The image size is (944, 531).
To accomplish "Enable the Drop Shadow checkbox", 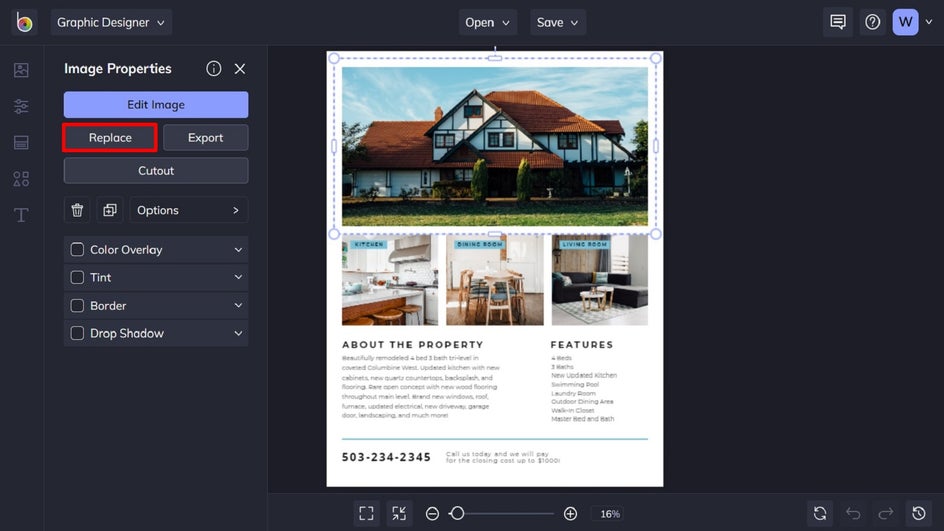I will [x=77, y=333].
